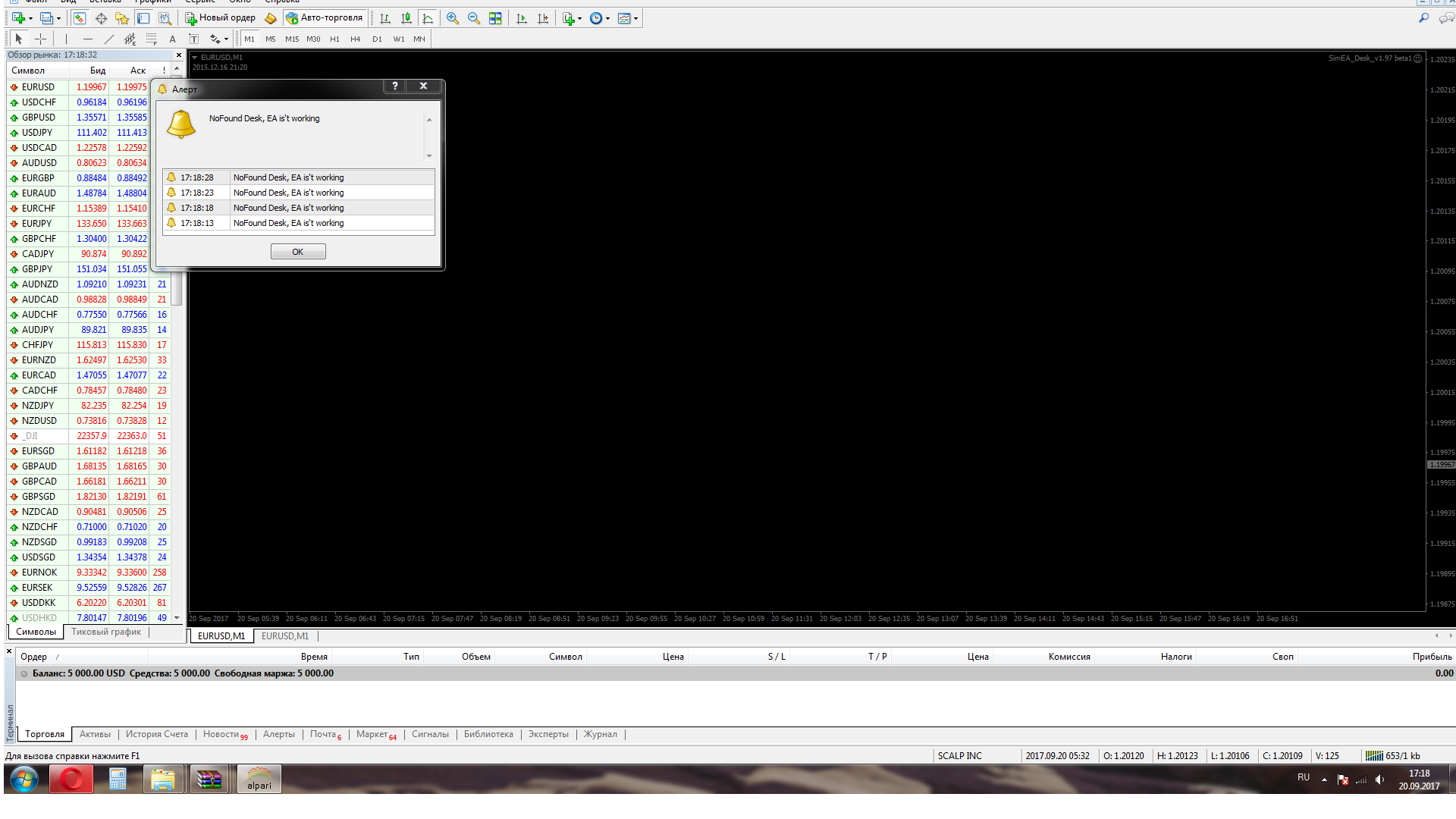Expand the arrows objects dropdown

pos(226,39)
